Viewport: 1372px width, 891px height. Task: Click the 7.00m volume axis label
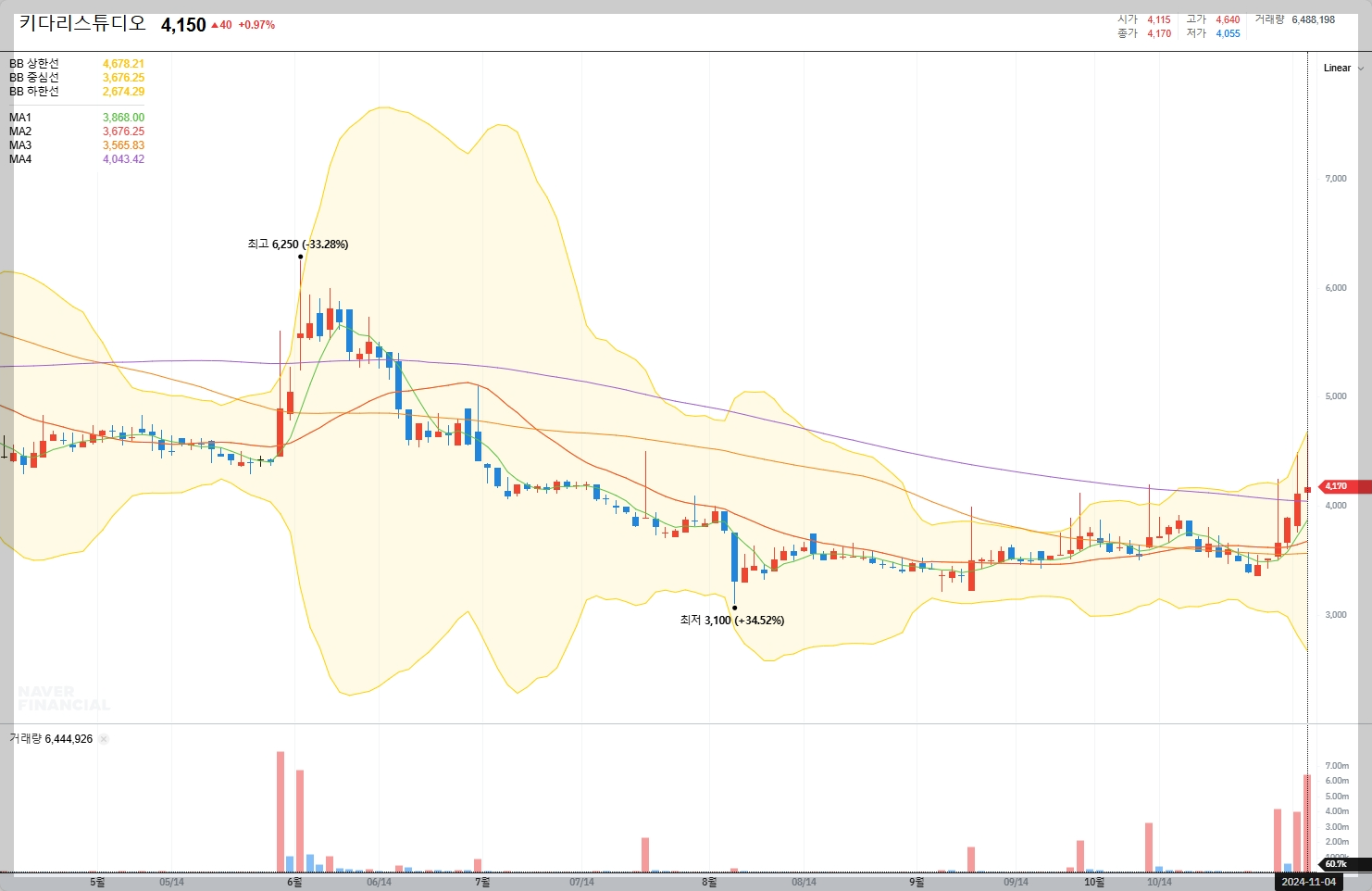pos(1337,766)
